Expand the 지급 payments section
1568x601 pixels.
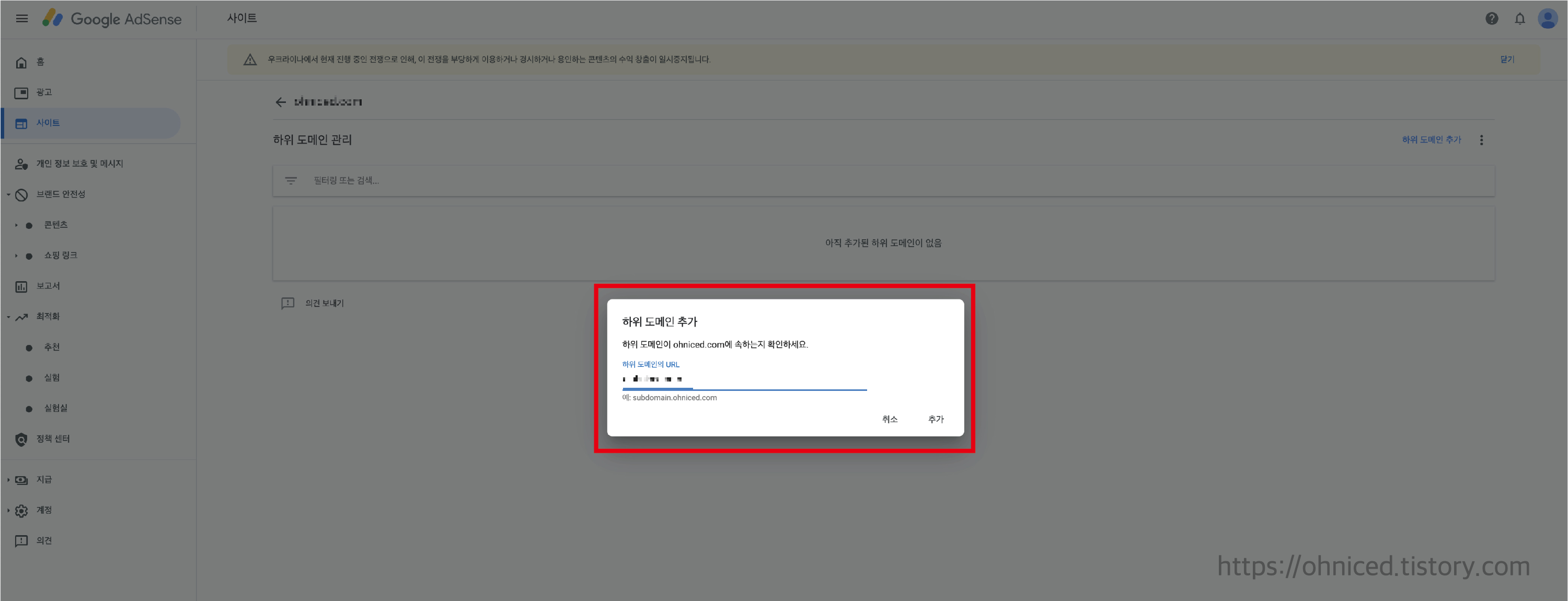coord(8,480)
